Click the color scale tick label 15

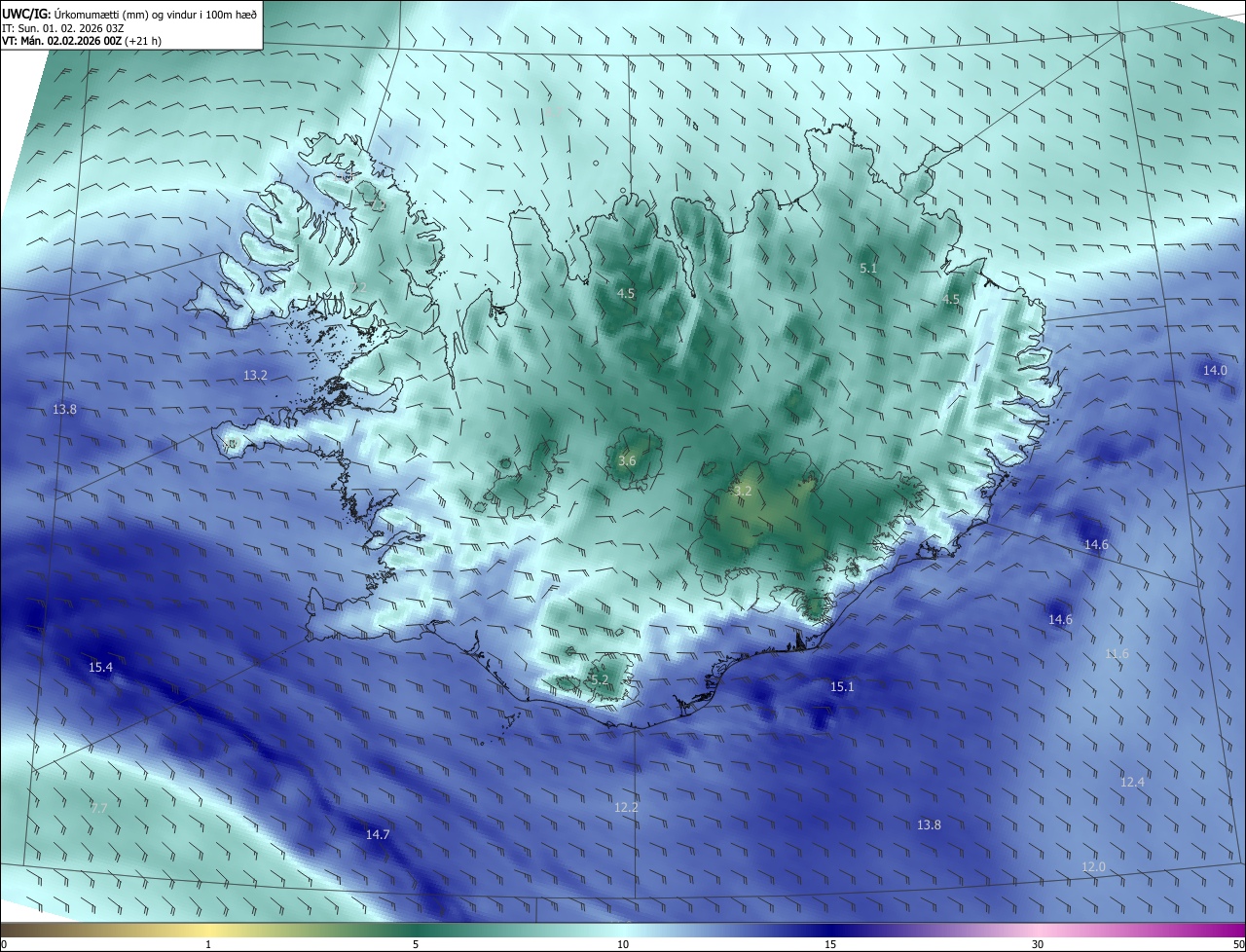click(x=830, y=944)
